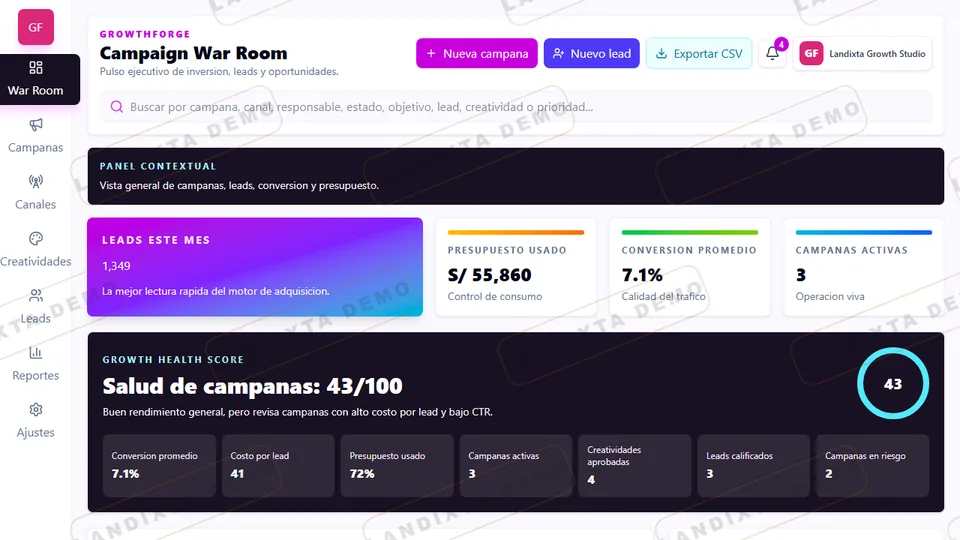Click the Conversion promedio 7.1% tile
Viewport: 960px width, 540px height.
pyautogui.click(x=159, y=465)
